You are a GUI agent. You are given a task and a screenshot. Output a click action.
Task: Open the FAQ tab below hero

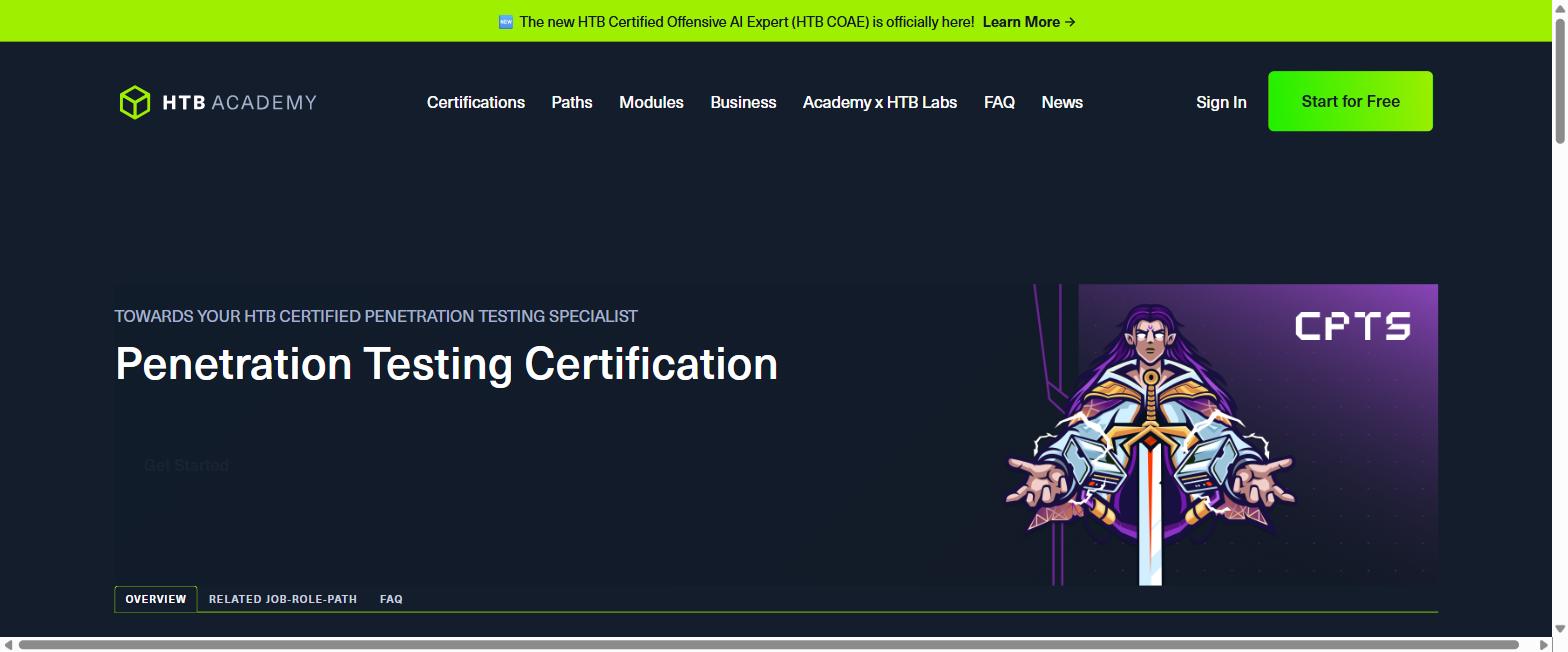point(391,599)
